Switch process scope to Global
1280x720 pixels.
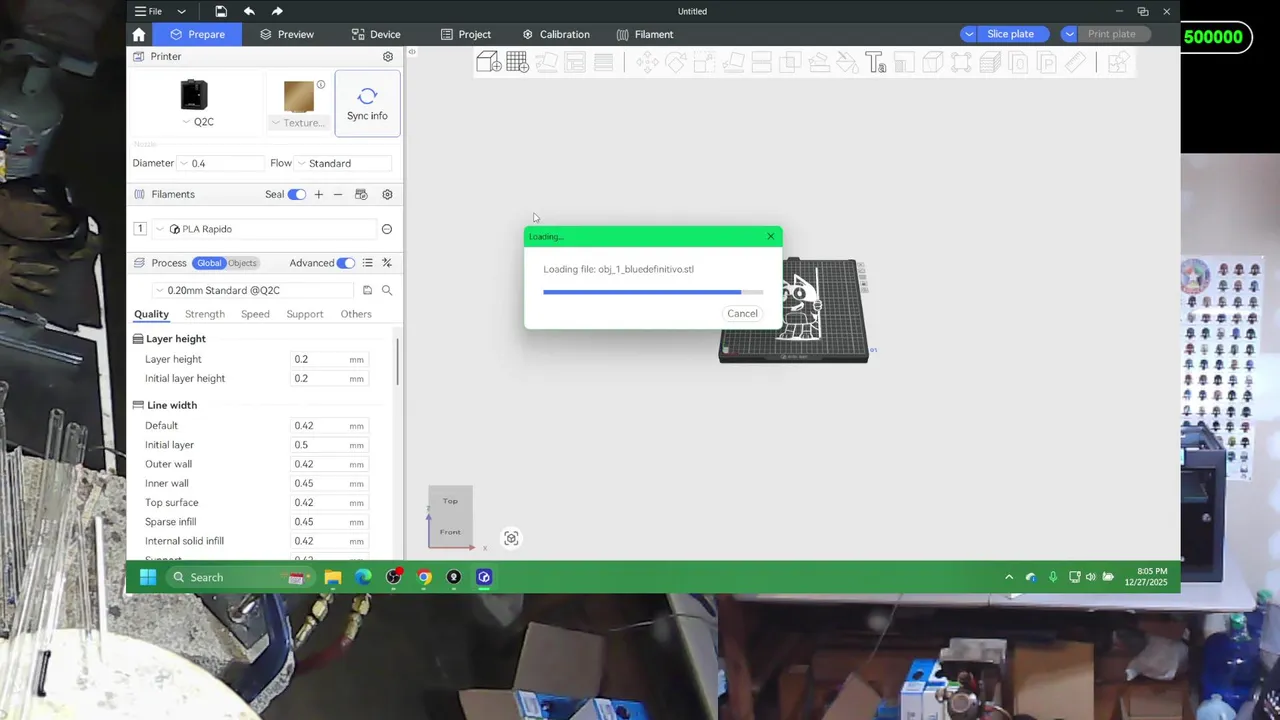209,263
